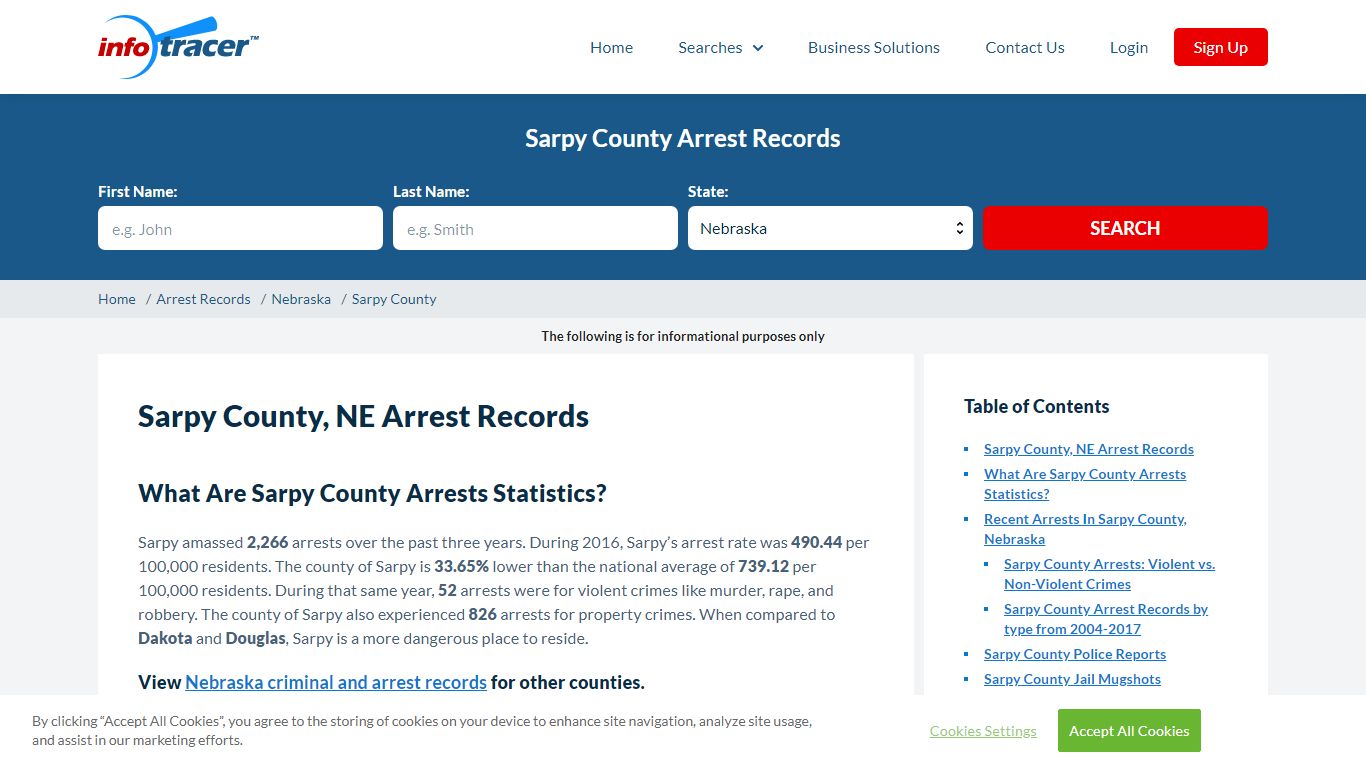
Task: Expand the Searches dropdown menu
Action: [720, 47]
